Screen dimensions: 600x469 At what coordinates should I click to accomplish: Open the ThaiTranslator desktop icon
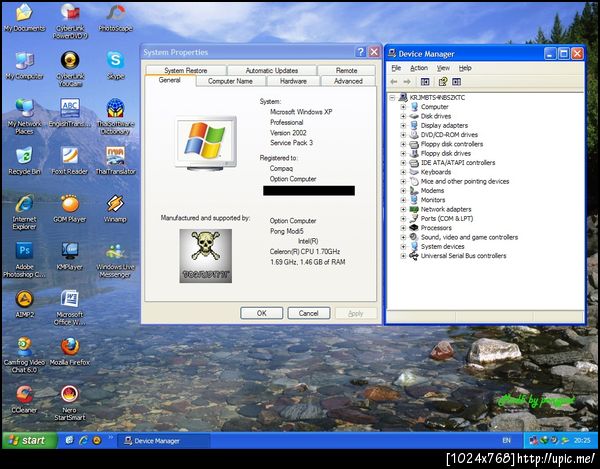[x=116, y=161]
